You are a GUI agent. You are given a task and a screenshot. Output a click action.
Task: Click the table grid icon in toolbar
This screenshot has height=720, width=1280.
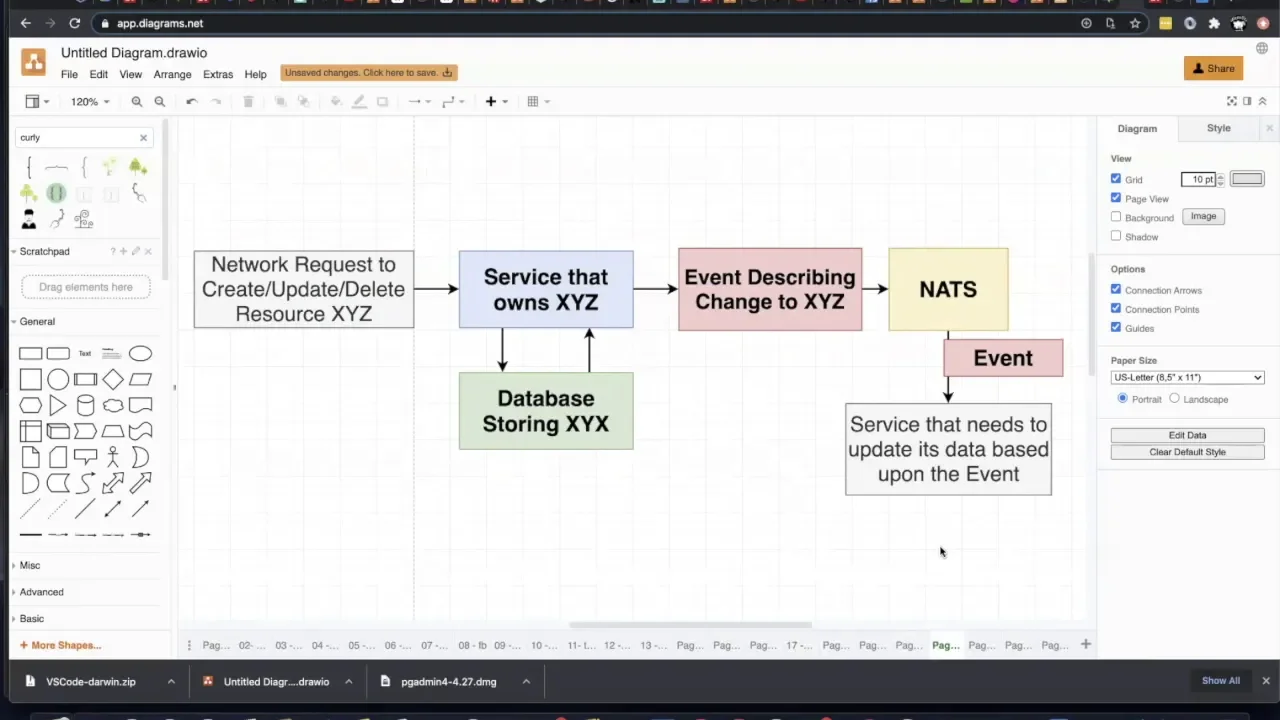click(533, 102)
